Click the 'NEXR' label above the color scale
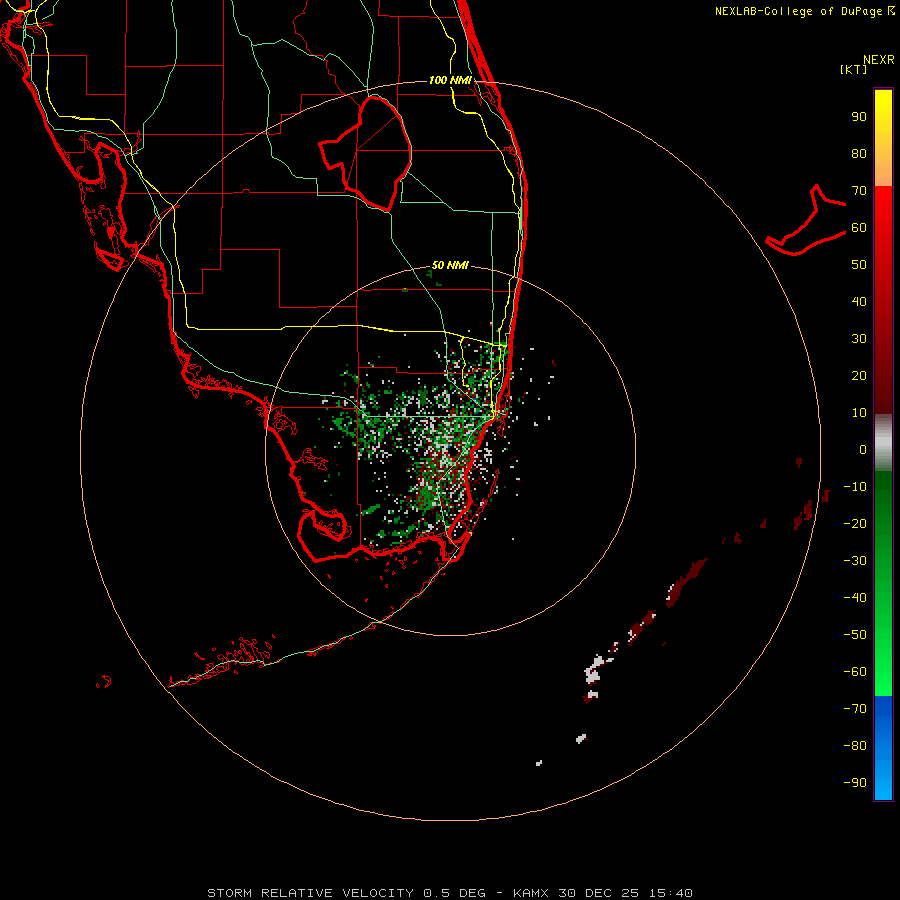Image resolution: width=900 pixels, height=900 pixels. coord(879,60)
